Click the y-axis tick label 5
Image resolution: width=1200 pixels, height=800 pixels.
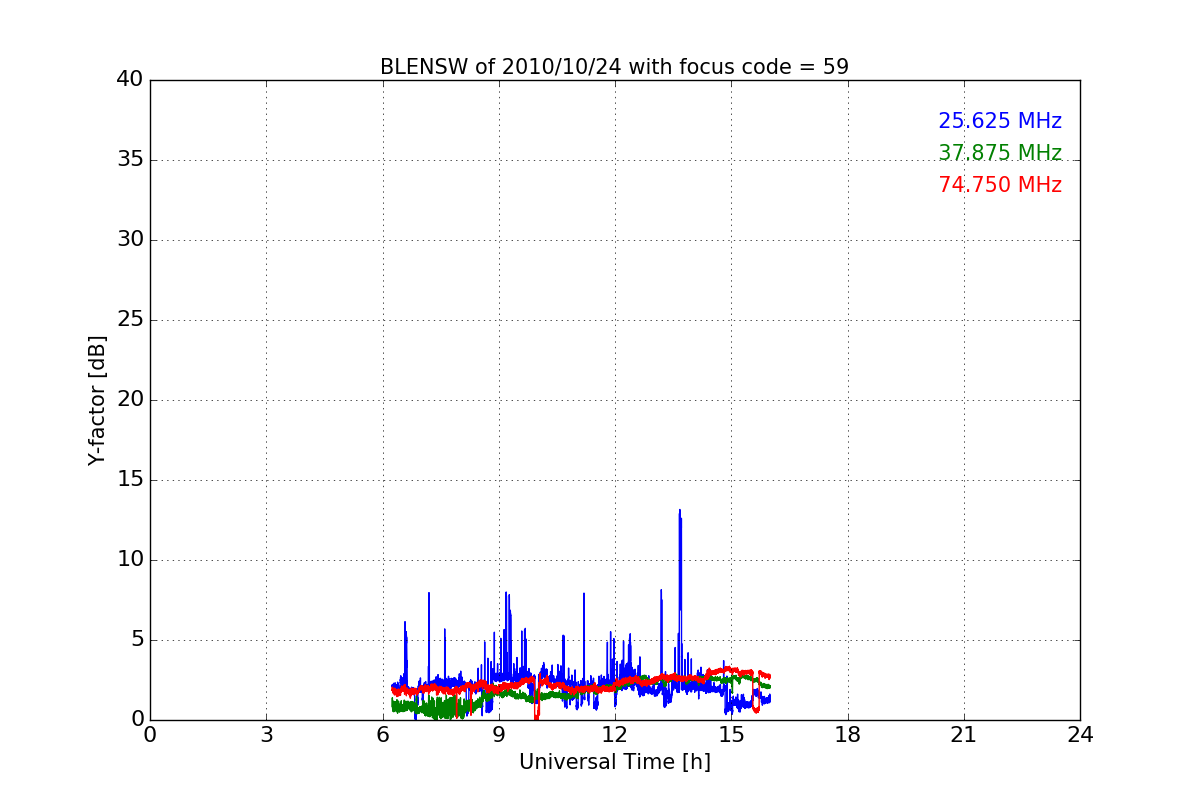coord(136,640)
